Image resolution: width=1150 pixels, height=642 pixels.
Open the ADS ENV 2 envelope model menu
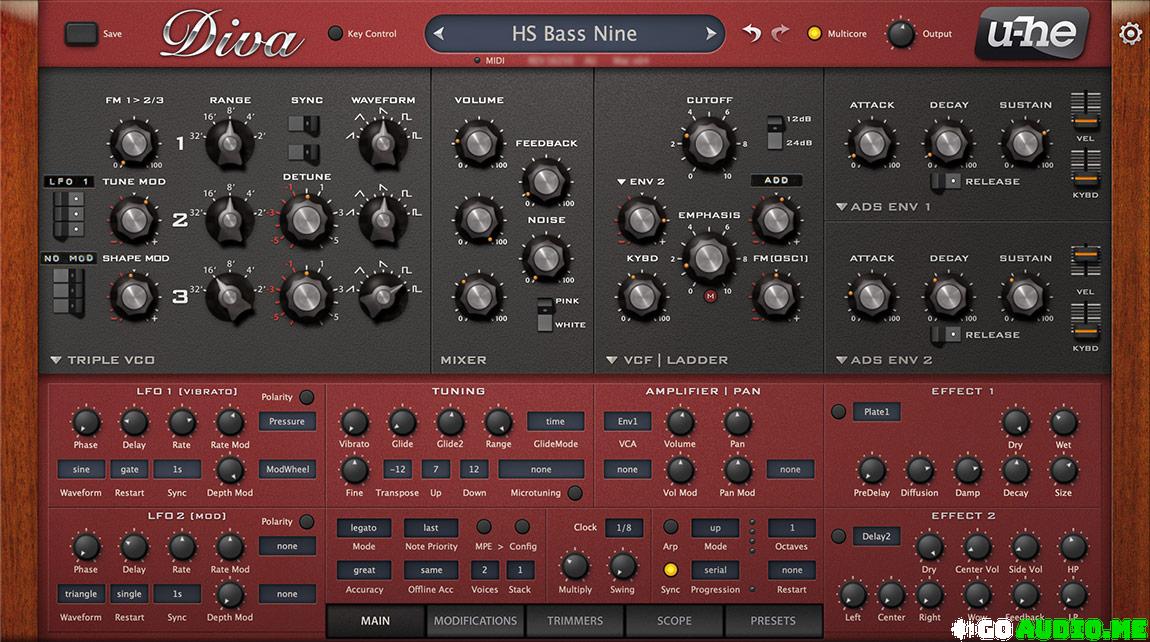[x=884, y=360]
